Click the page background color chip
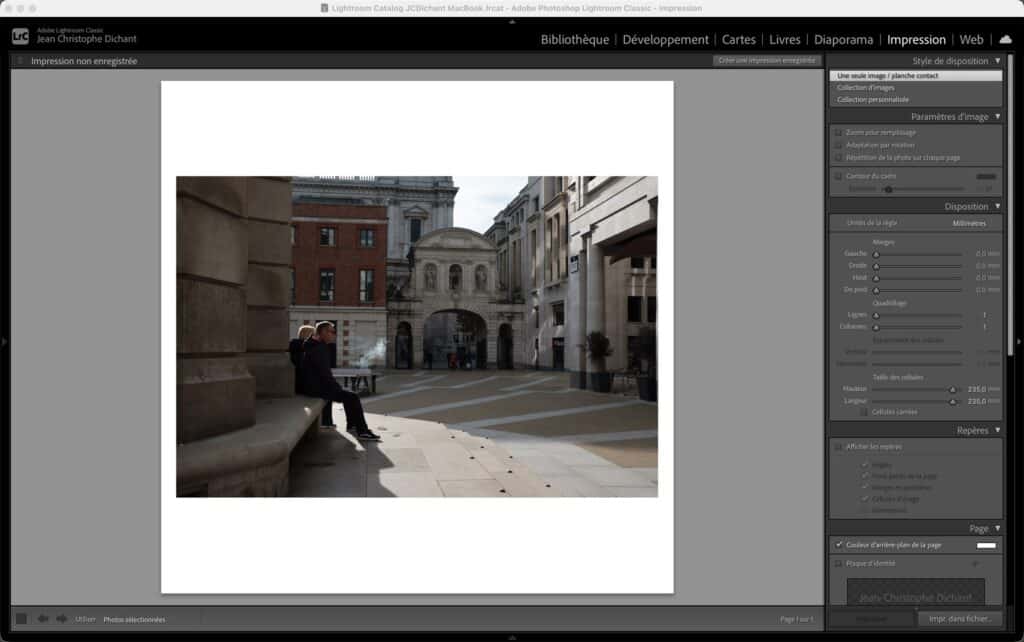The width and height of the screenshot is (1024, 642). [x=987, y=545]
